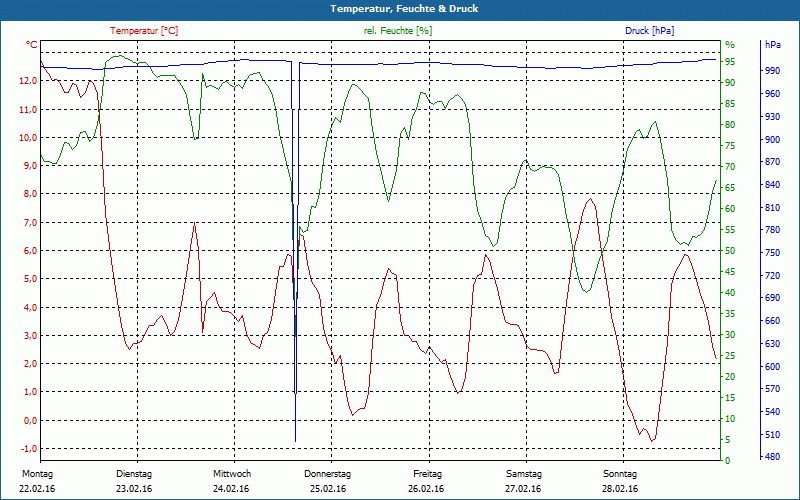
Task: Click the 1,0 temperature axis value
Action: [x=30, y=392]
